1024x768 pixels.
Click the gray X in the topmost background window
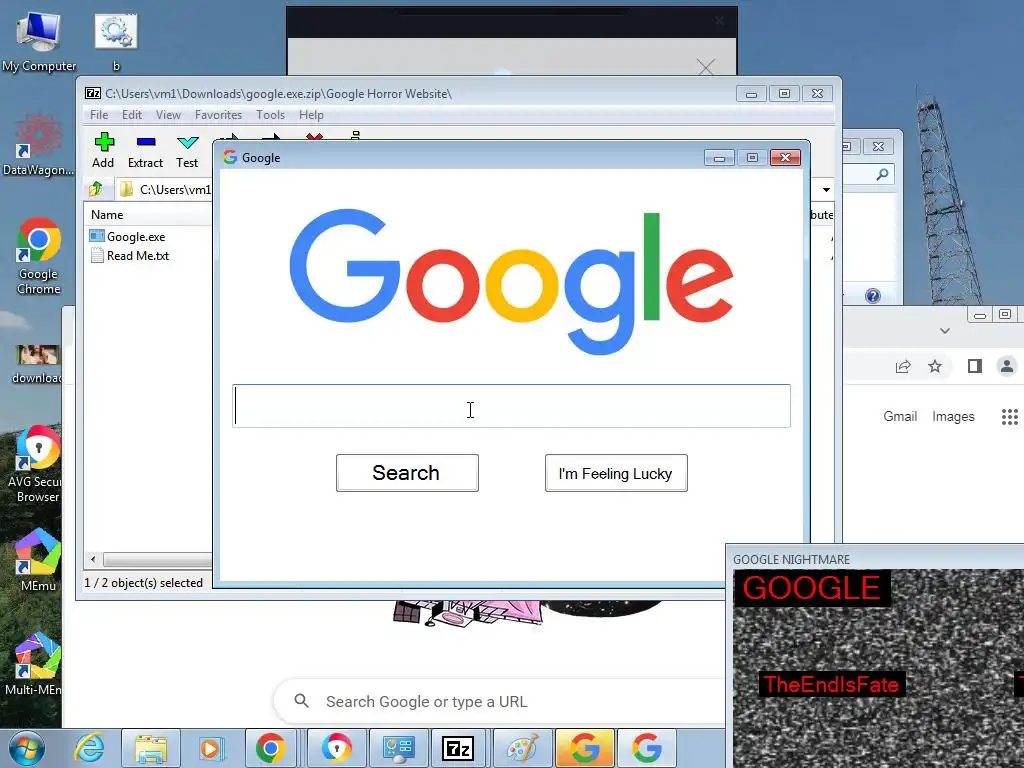point(705,67)
